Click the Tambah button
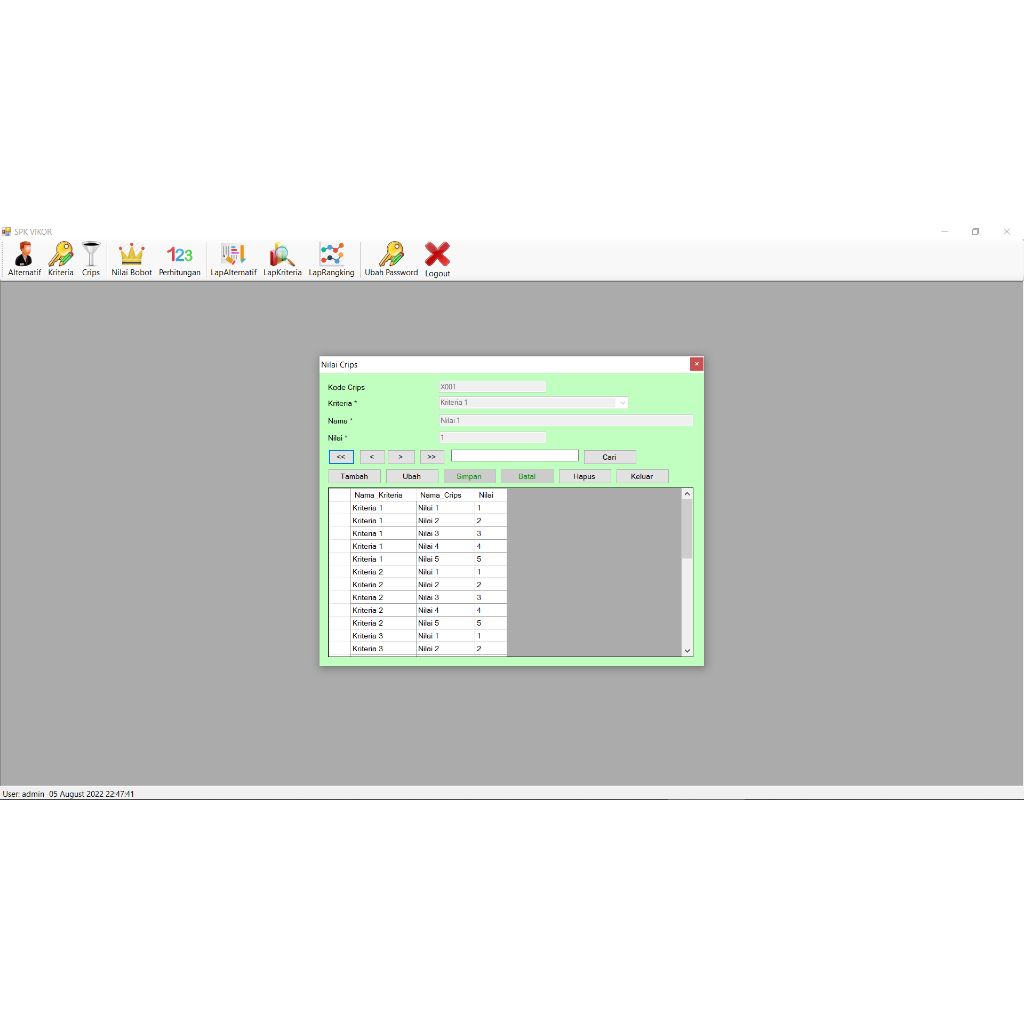Screen dimensions: 1024x1024 tap(354, 476)
